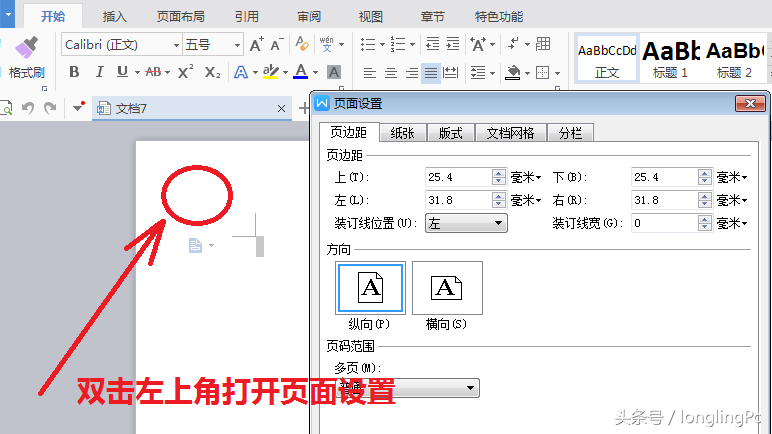Apply yellow highlight color

pos(270,72)
